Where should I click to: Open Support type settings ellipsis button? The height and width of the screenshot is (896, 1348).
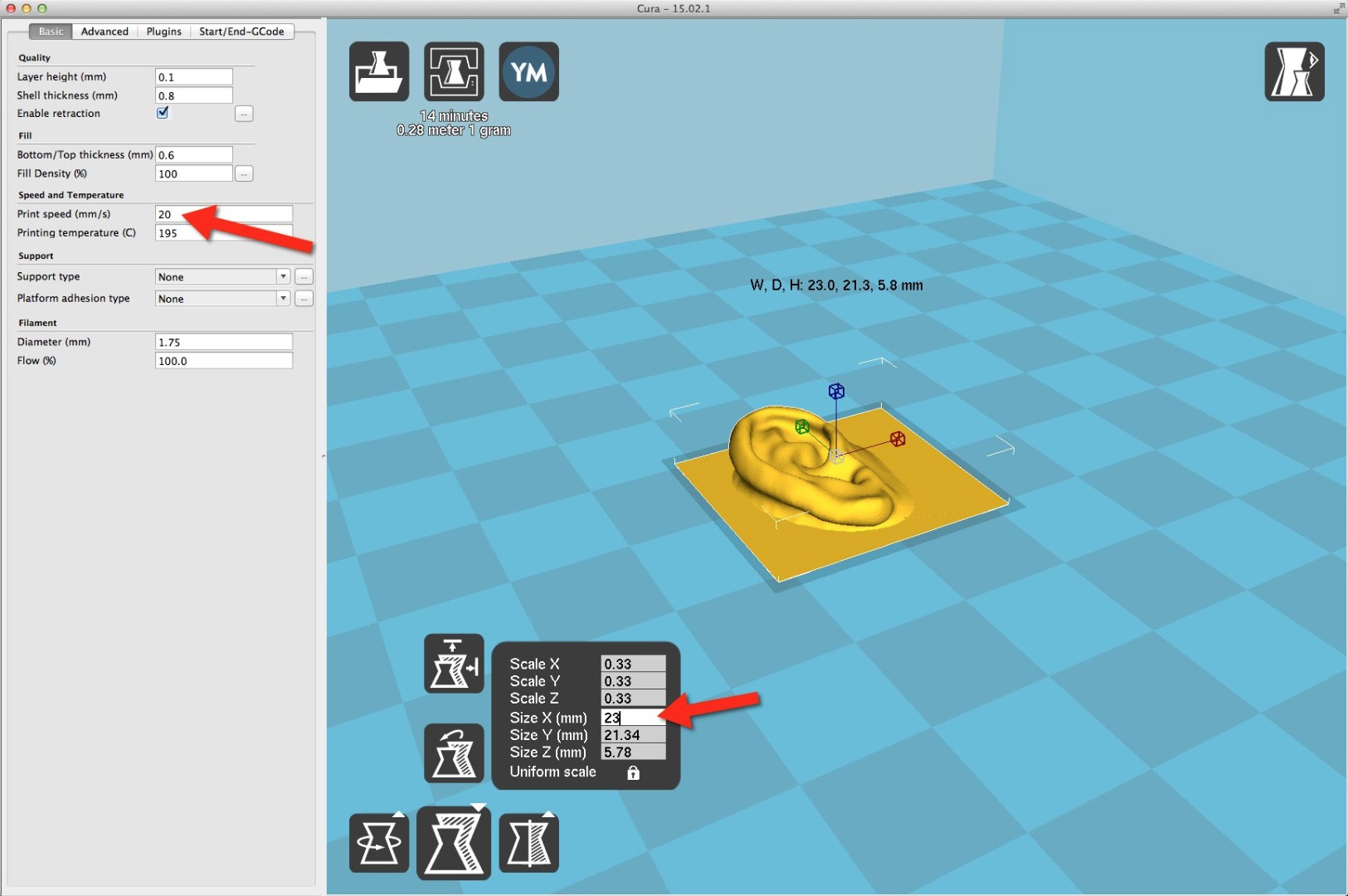click(x=304, y=277)
